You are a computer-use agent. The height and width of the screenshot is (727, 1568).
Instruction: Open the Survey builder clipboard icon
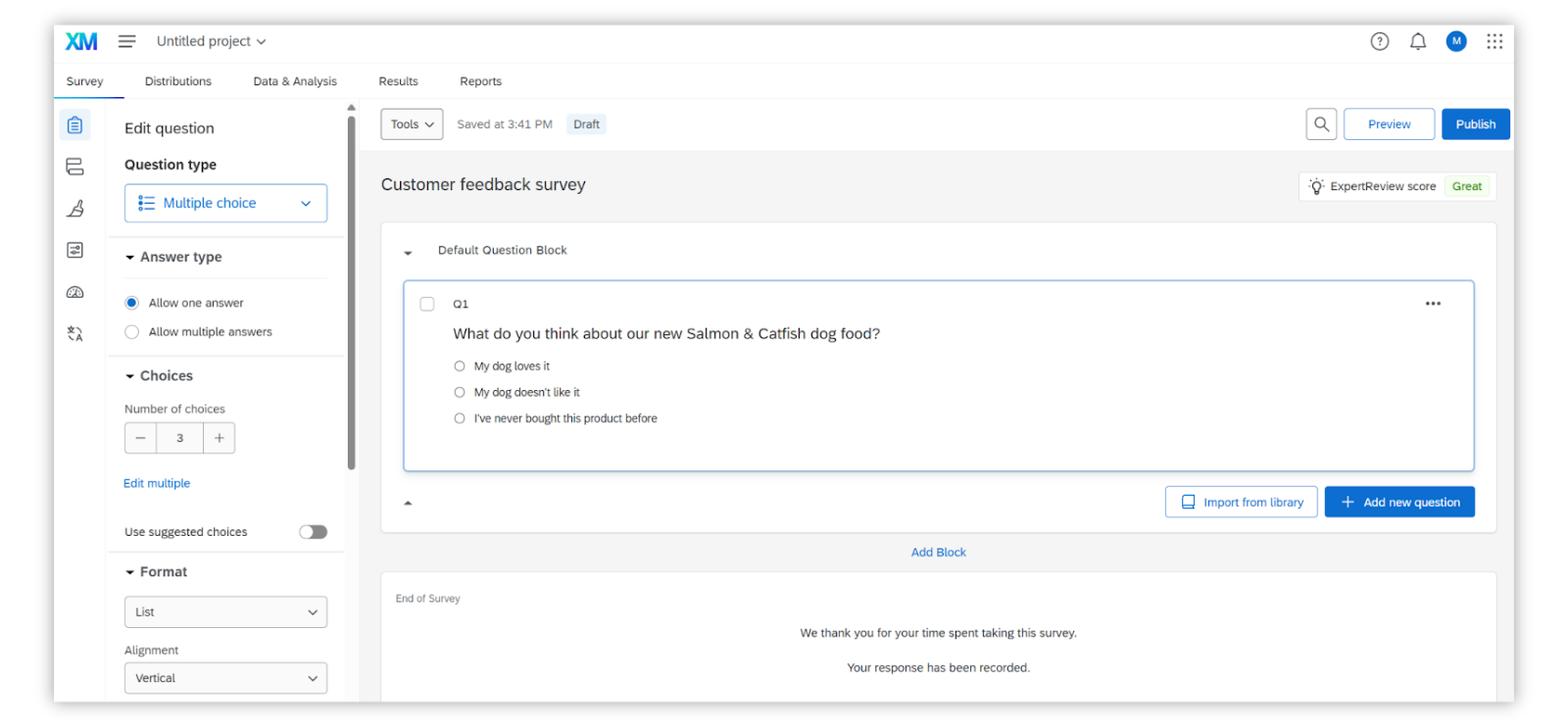point(74,124)
